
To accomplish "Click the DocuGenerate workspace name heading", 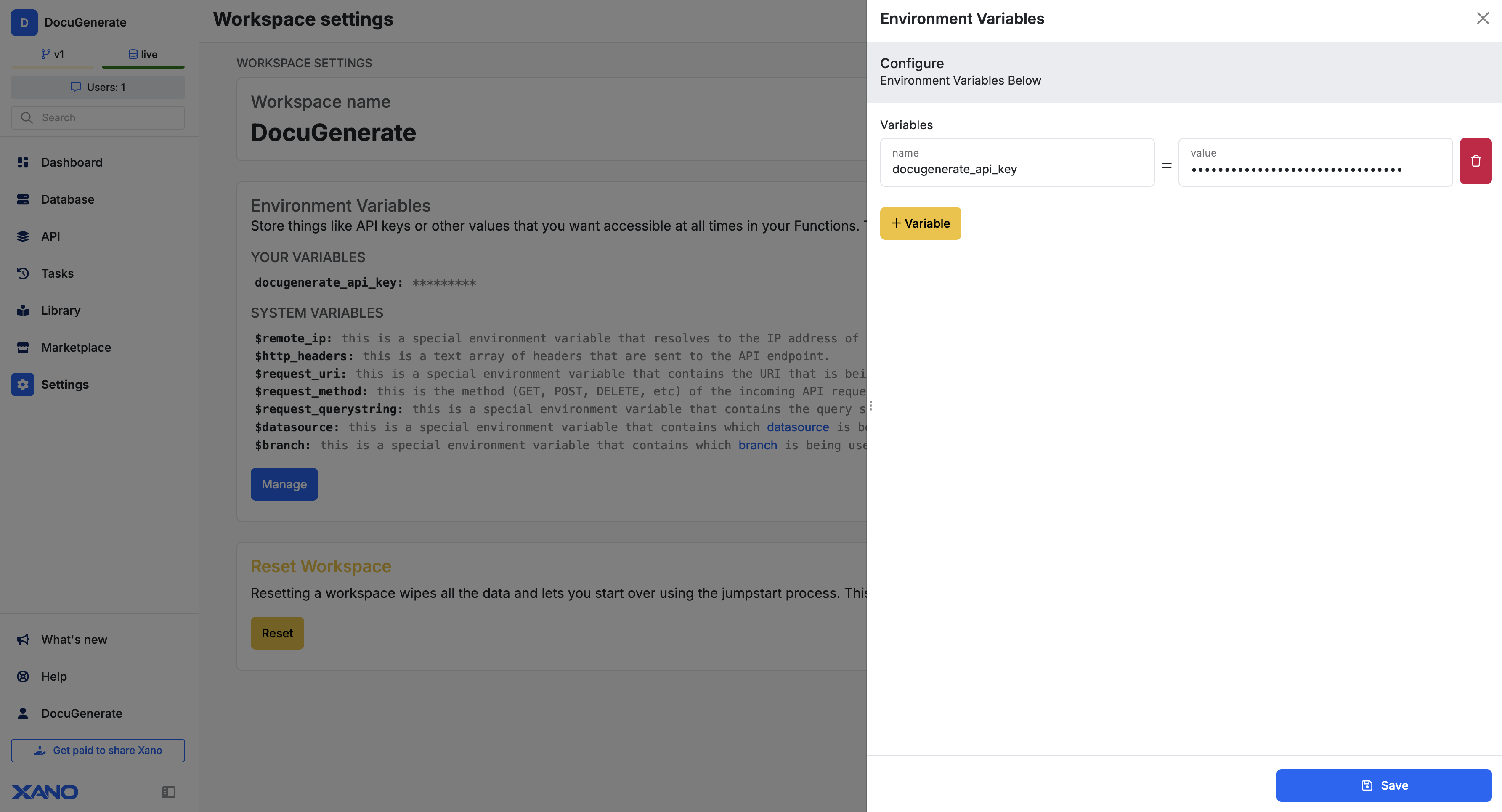I will [x=333, y=133].
